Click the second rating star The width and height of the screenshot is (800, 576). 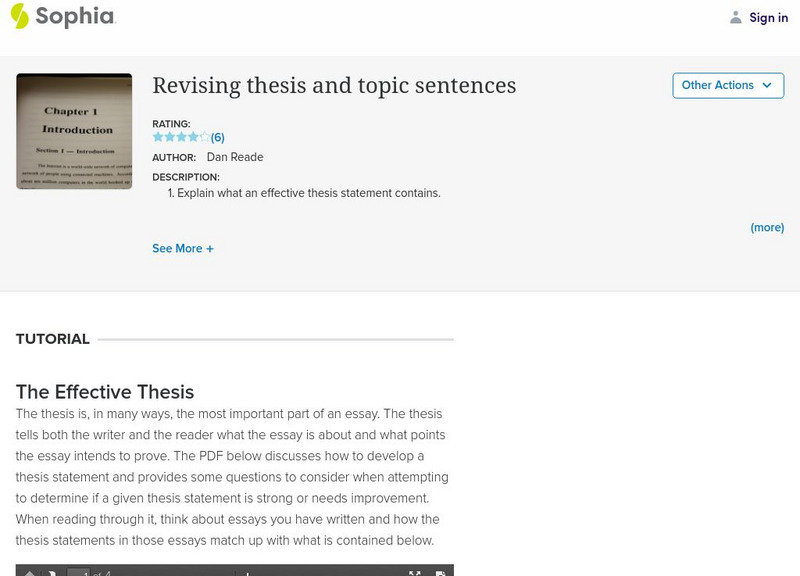169,137
